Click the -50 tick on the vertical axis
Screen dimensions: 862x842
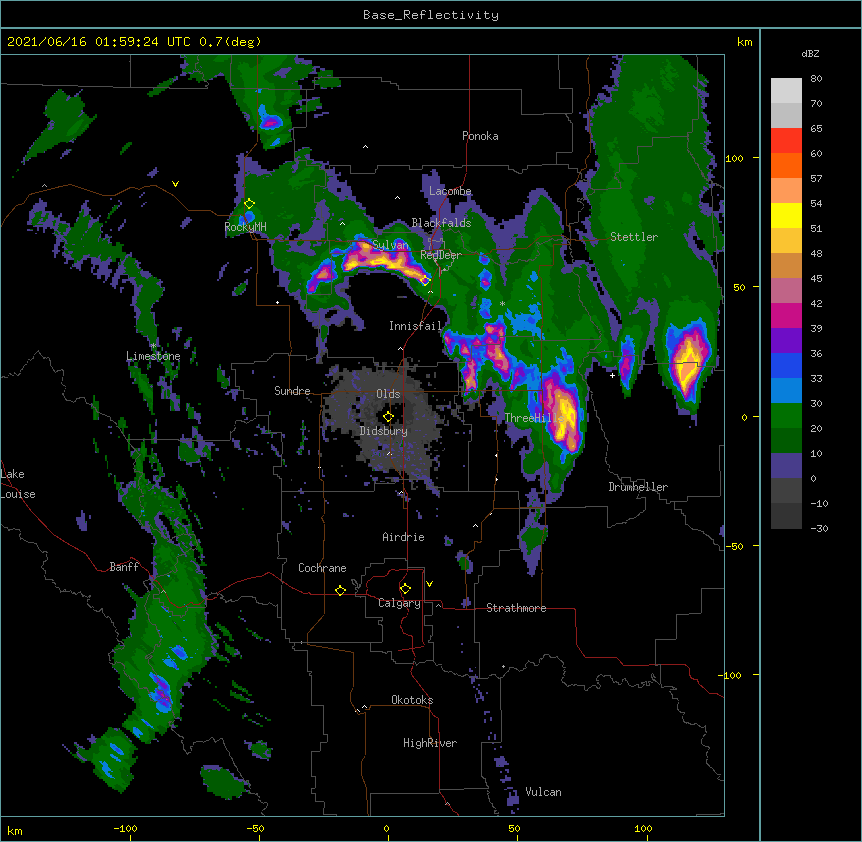[735, 546]
